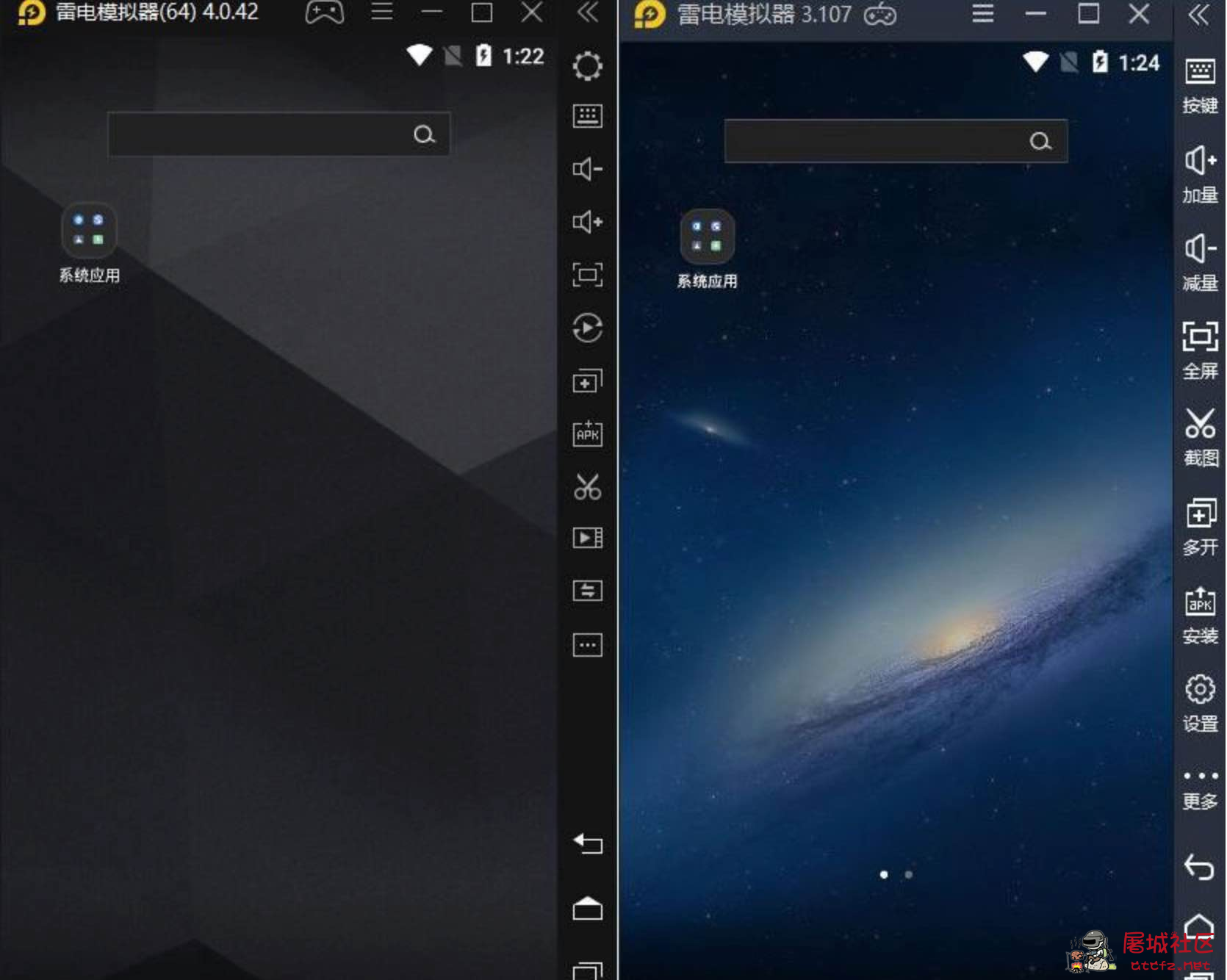Select second page indicator dot in right emulator
The width and height of the screenshot is (1227, 980).
[909, 874]
